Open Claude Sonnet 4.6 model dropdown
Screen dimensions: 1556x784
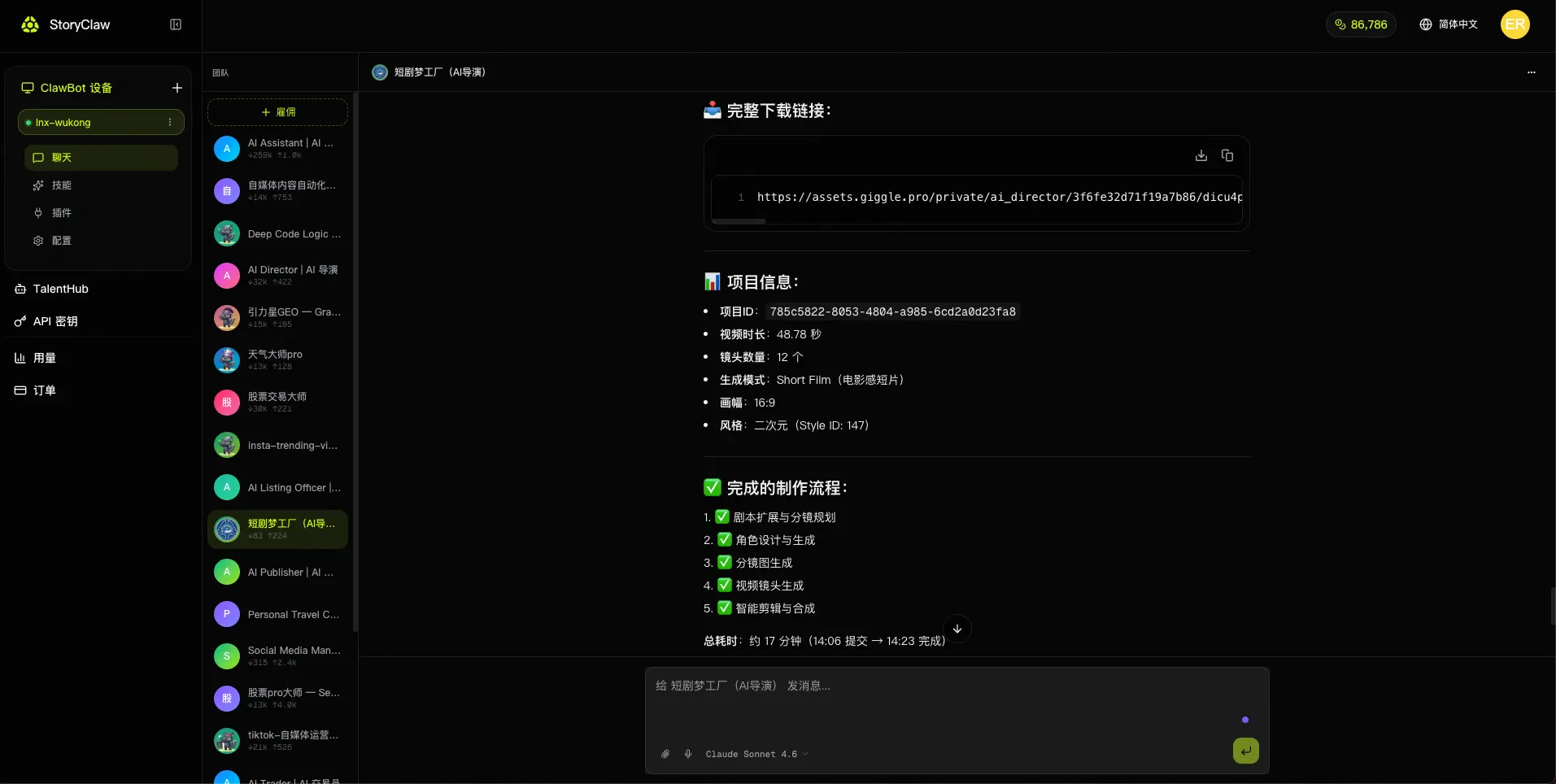tap(756, 754)
